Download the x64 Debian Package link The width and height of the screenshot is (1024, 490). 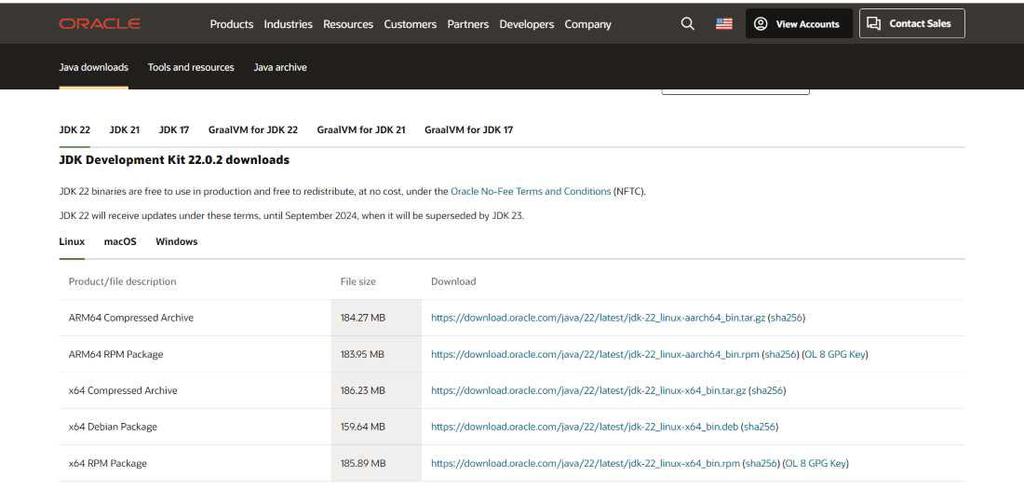click(584, 427)
